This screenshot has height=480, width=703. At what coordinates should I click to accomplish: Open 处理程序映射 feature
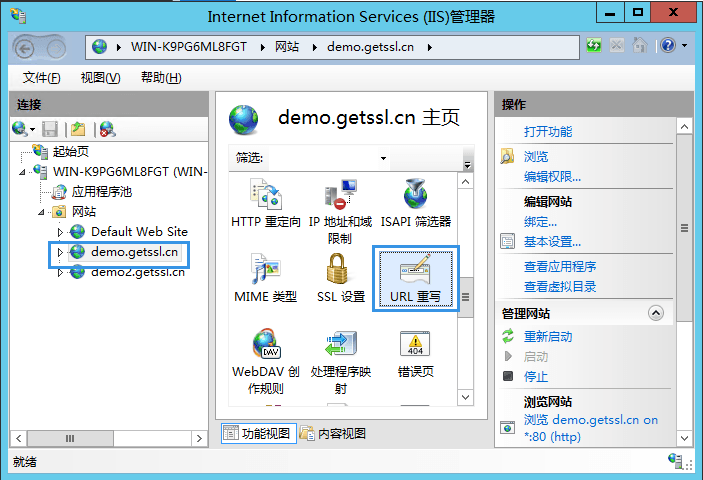pos(341,361)
